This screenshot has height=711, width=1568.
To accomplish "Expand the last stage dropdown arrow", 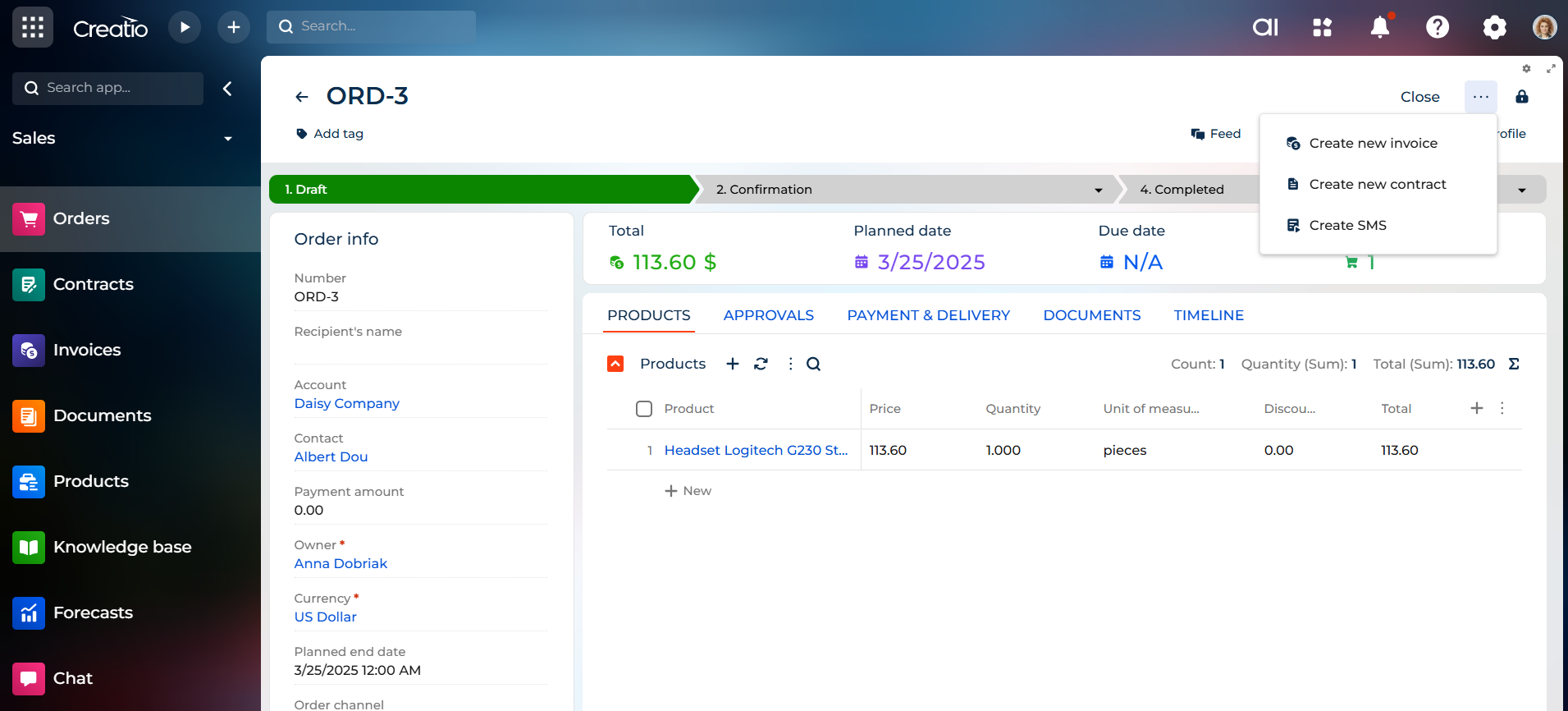I will 1522,190.
